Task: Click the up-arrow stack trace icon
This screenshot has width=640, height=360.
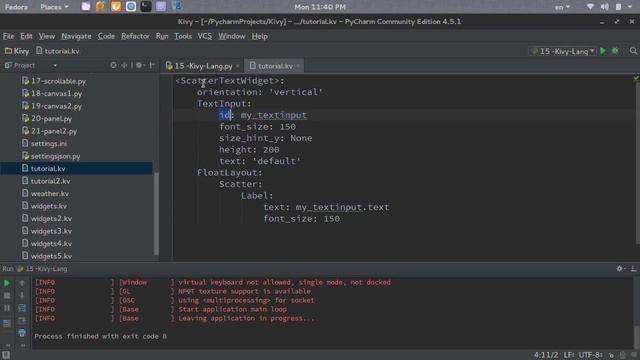Action: 22,283
